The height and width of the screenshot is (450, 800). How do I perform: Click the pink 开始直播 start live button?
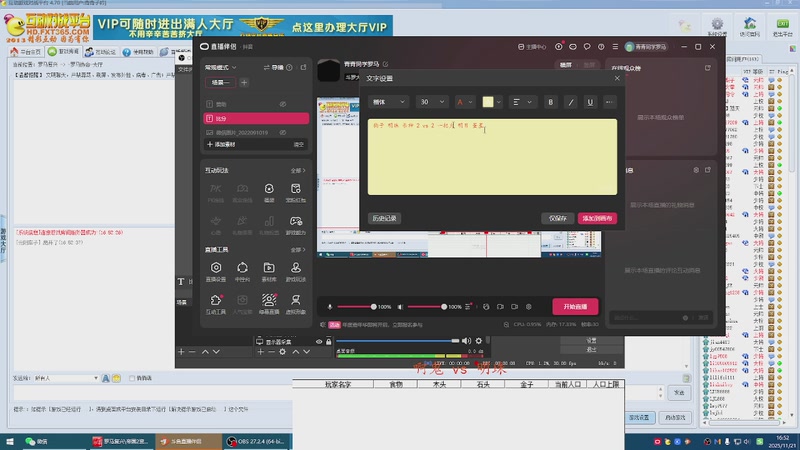(x=575, y=307)
